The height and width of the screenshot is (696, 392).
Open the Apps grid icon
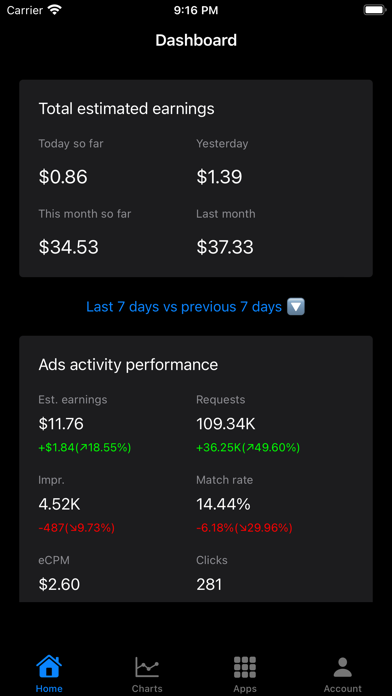tap(245, 667)
